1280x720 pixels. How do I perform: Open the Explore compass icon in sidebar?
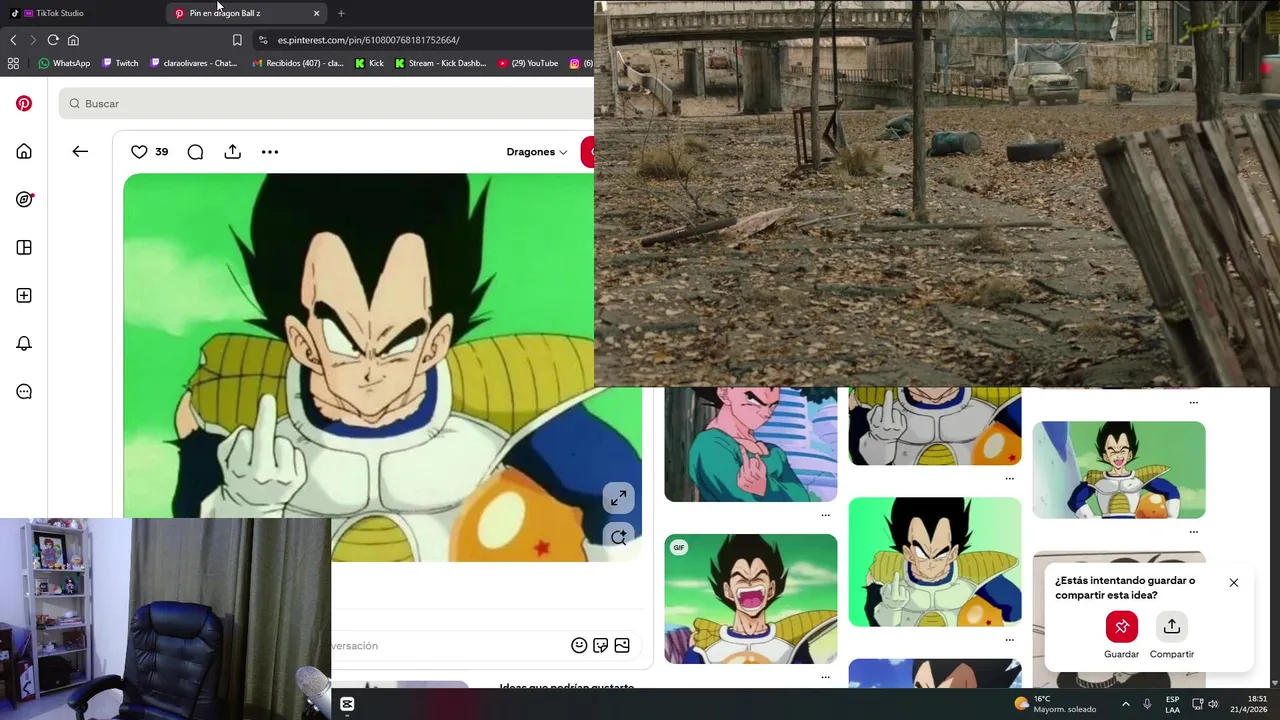point(24,199)
